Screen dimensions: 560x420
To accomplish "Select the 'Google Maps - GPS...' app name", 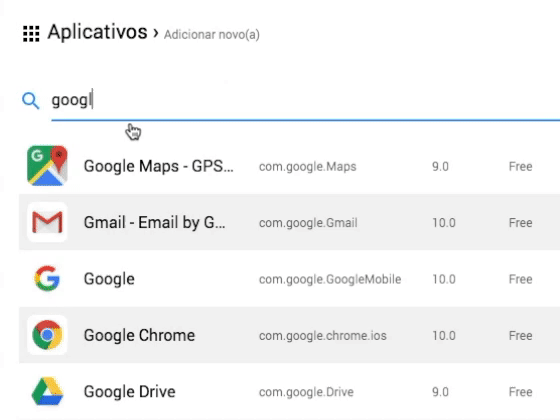I will point(159,166).
